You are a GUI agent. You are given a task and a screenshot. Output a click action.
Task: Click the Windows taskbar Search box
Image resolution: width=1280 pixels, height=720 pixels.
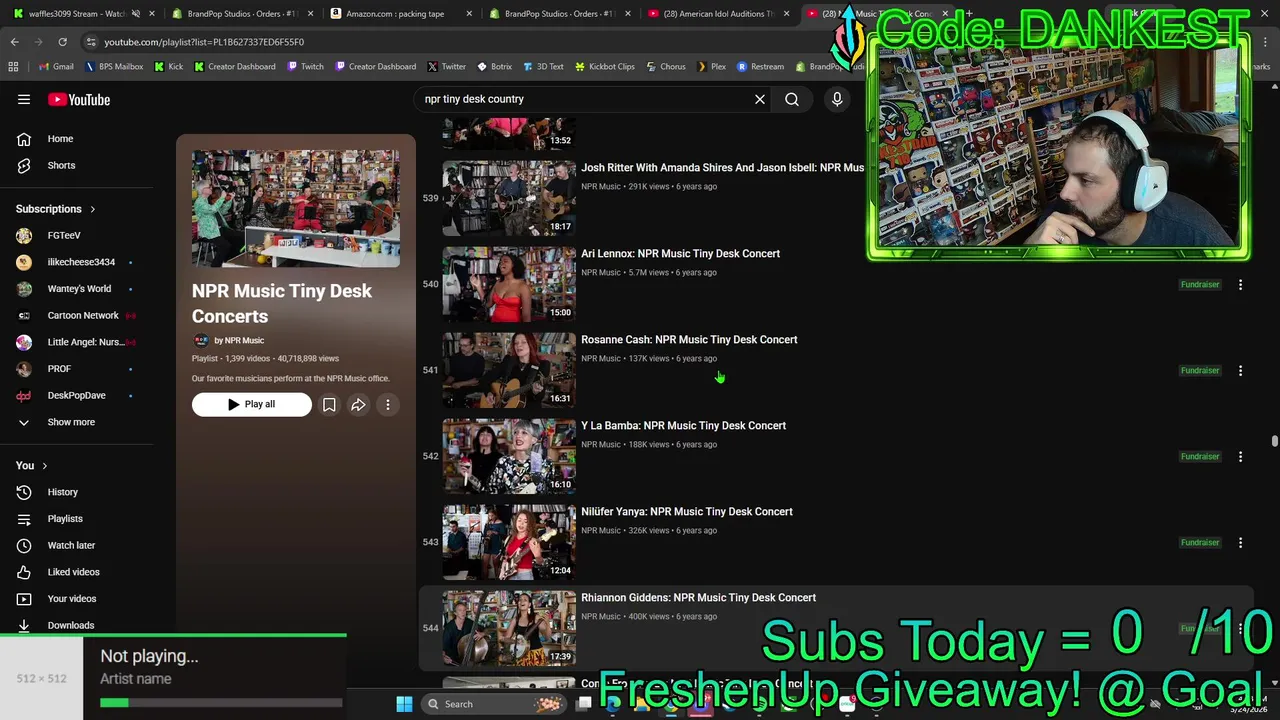(x=494, y=704)
